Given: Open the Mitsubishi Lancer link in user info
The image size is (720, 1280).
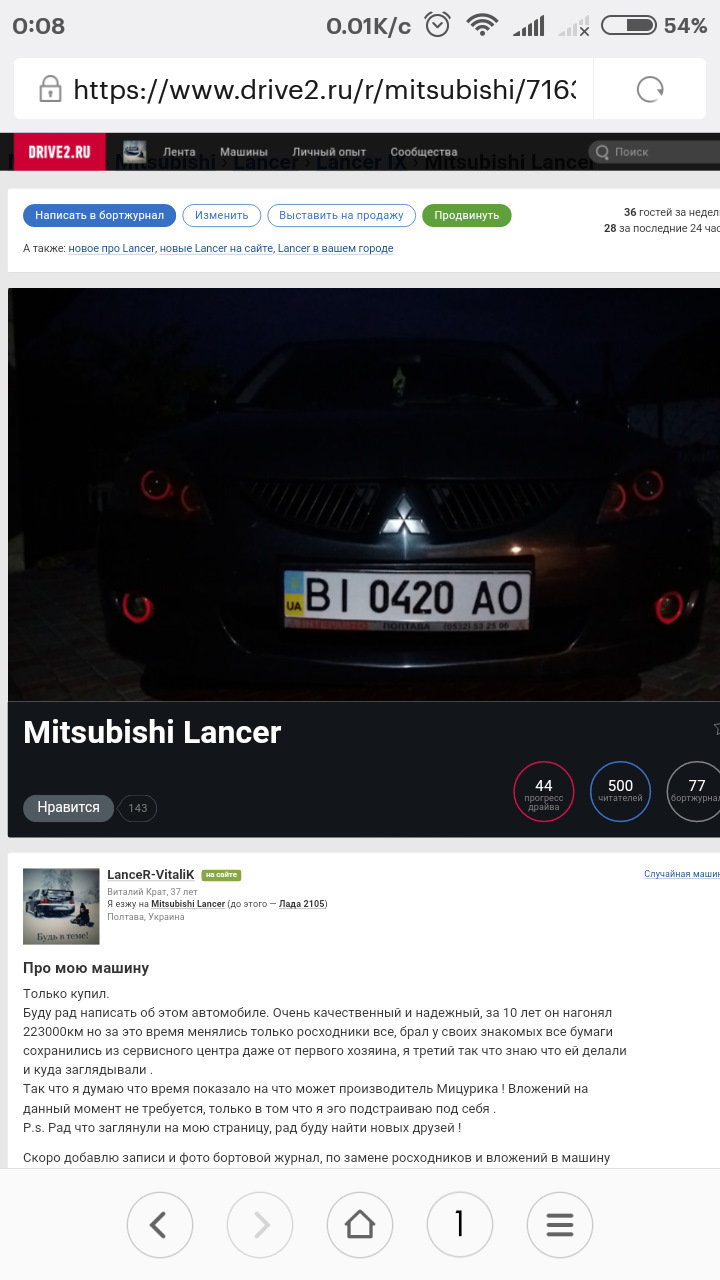Looking at the screenshot, I should click(x=188, y=904).
